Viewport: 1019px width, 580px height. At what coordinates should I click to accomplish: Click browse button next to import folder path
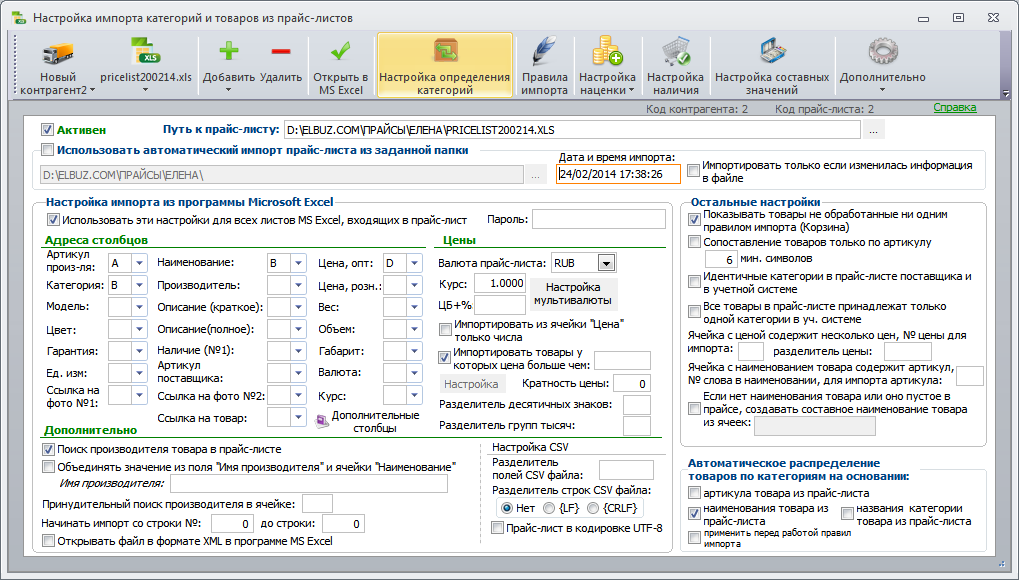[x=535, y=174]
